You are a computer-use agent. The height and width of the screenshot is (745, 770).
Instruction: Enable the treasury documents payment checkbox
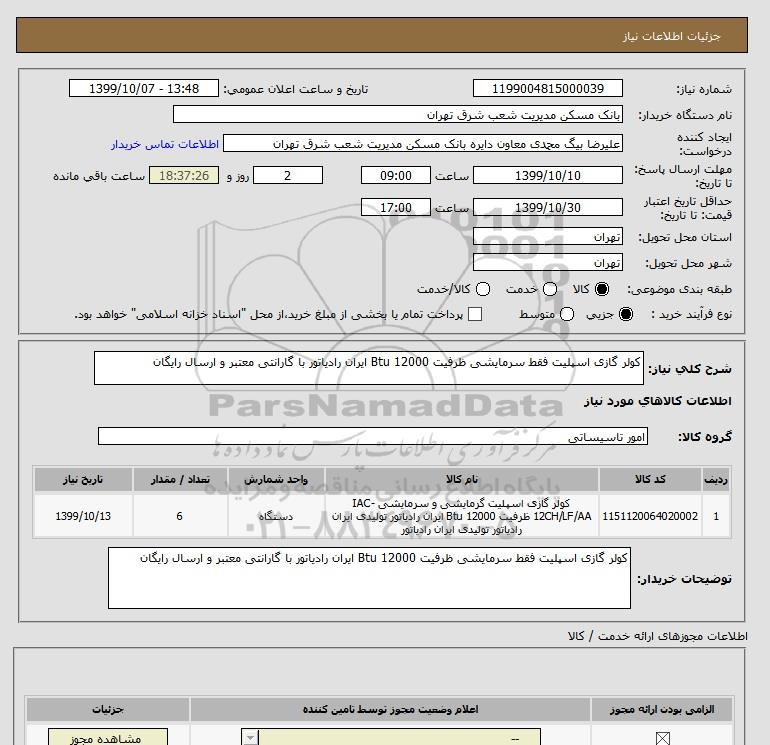[475, 314]
